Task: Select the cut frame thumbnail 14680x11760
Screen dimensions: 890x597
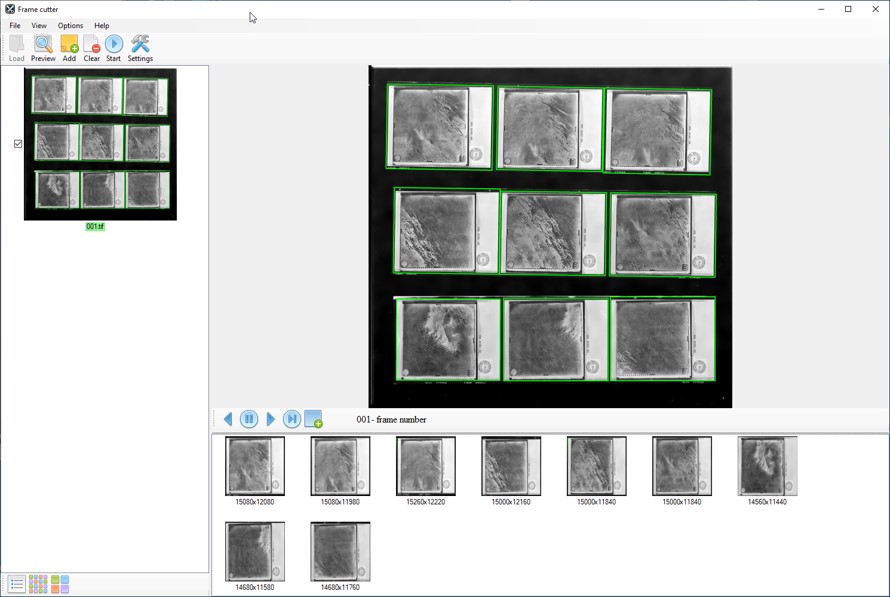Action: pyautogui.click(x=340, y=552)
